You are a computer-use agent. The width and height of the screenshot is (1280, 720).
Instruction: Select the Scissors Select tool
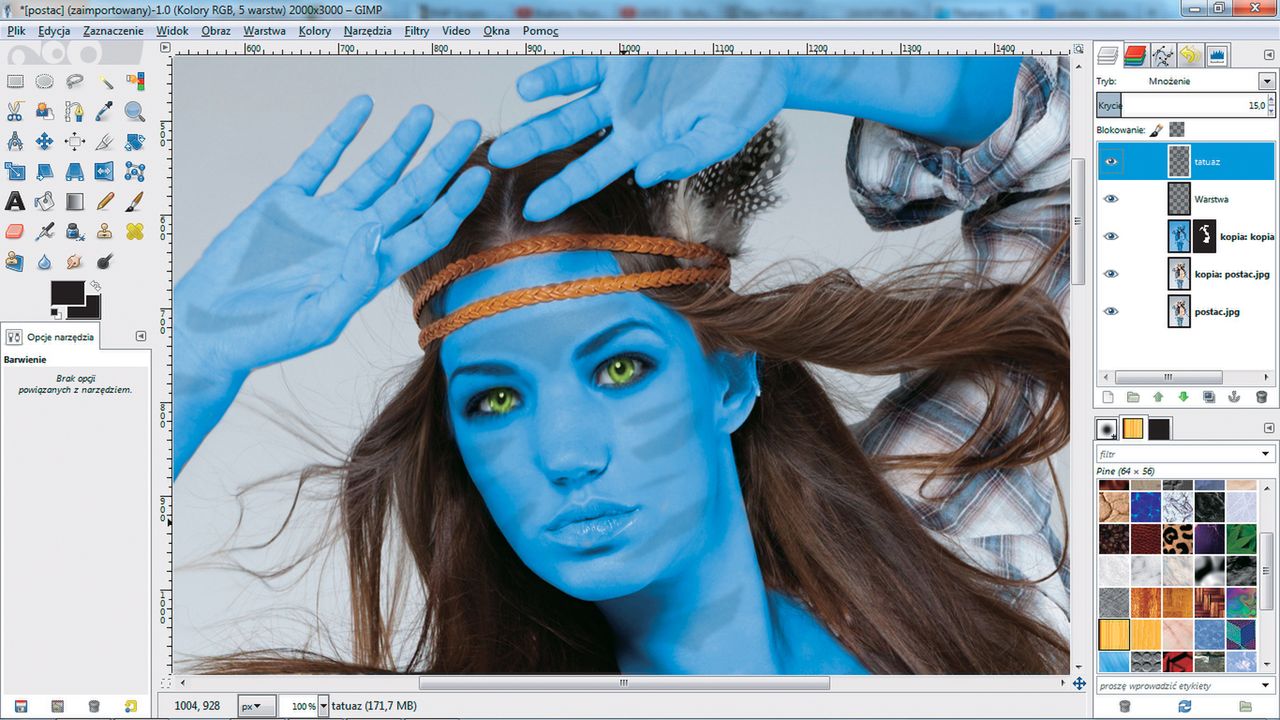(x=15, y=111)
